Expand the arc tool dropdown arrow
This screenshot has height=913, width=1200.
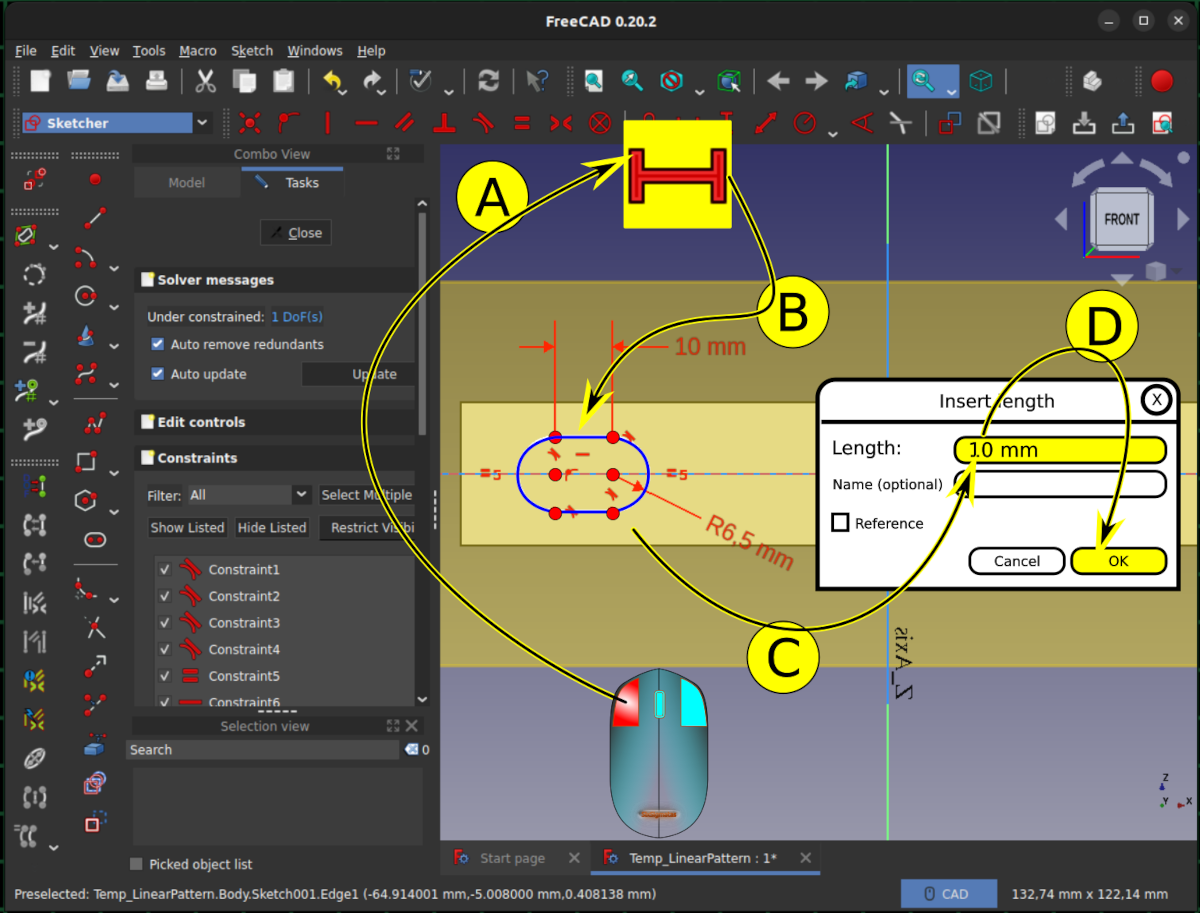[x=114, y=268]
